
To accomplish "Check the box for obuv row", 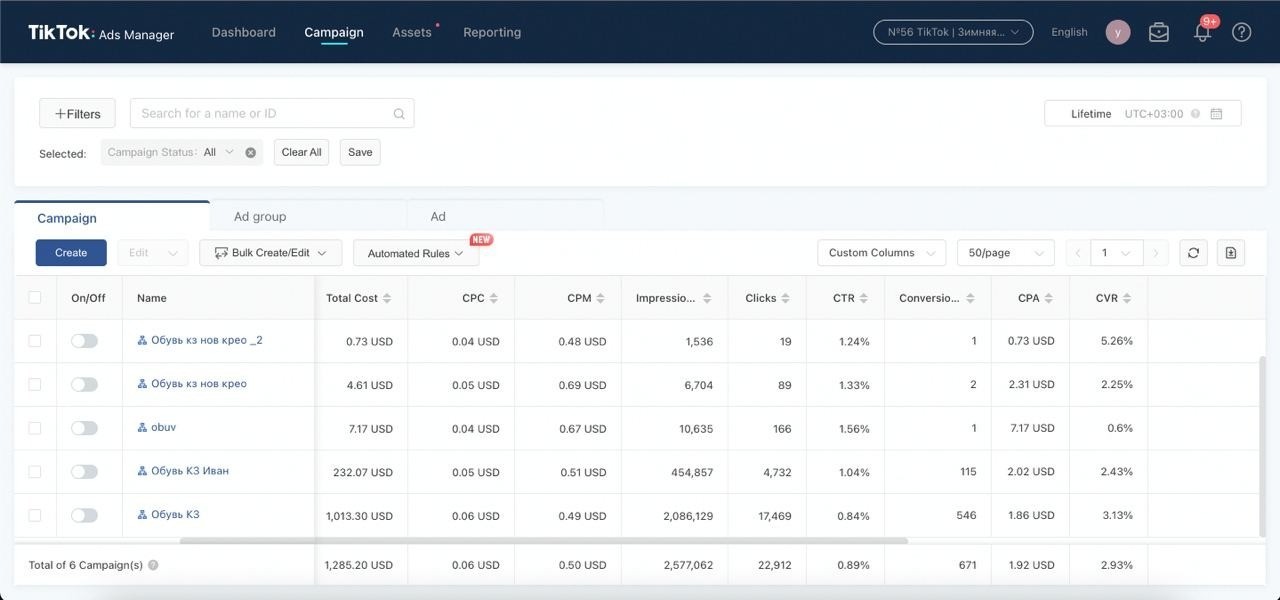I will click(x=35, y=428).
